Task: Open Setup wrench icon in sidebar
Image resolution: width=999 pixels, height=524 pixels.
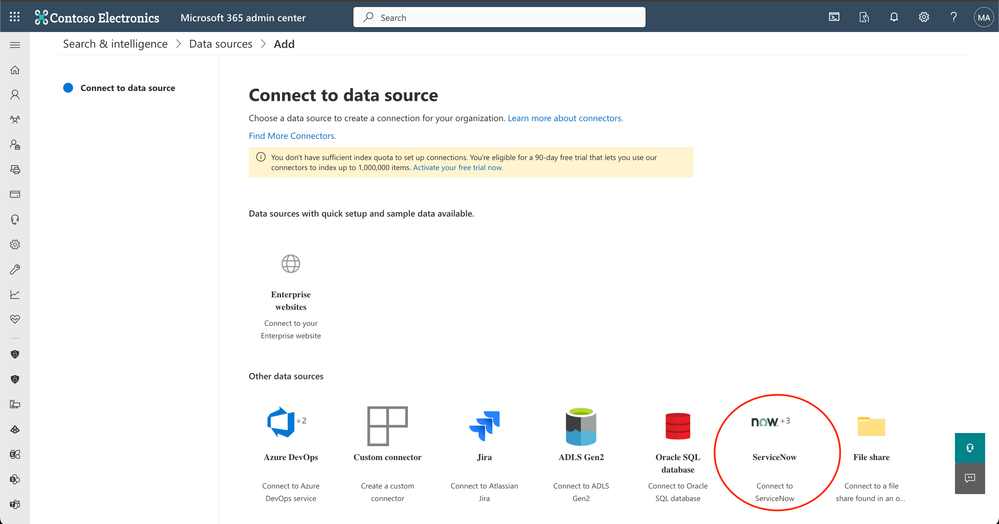Action: click(x=15, y=270)
